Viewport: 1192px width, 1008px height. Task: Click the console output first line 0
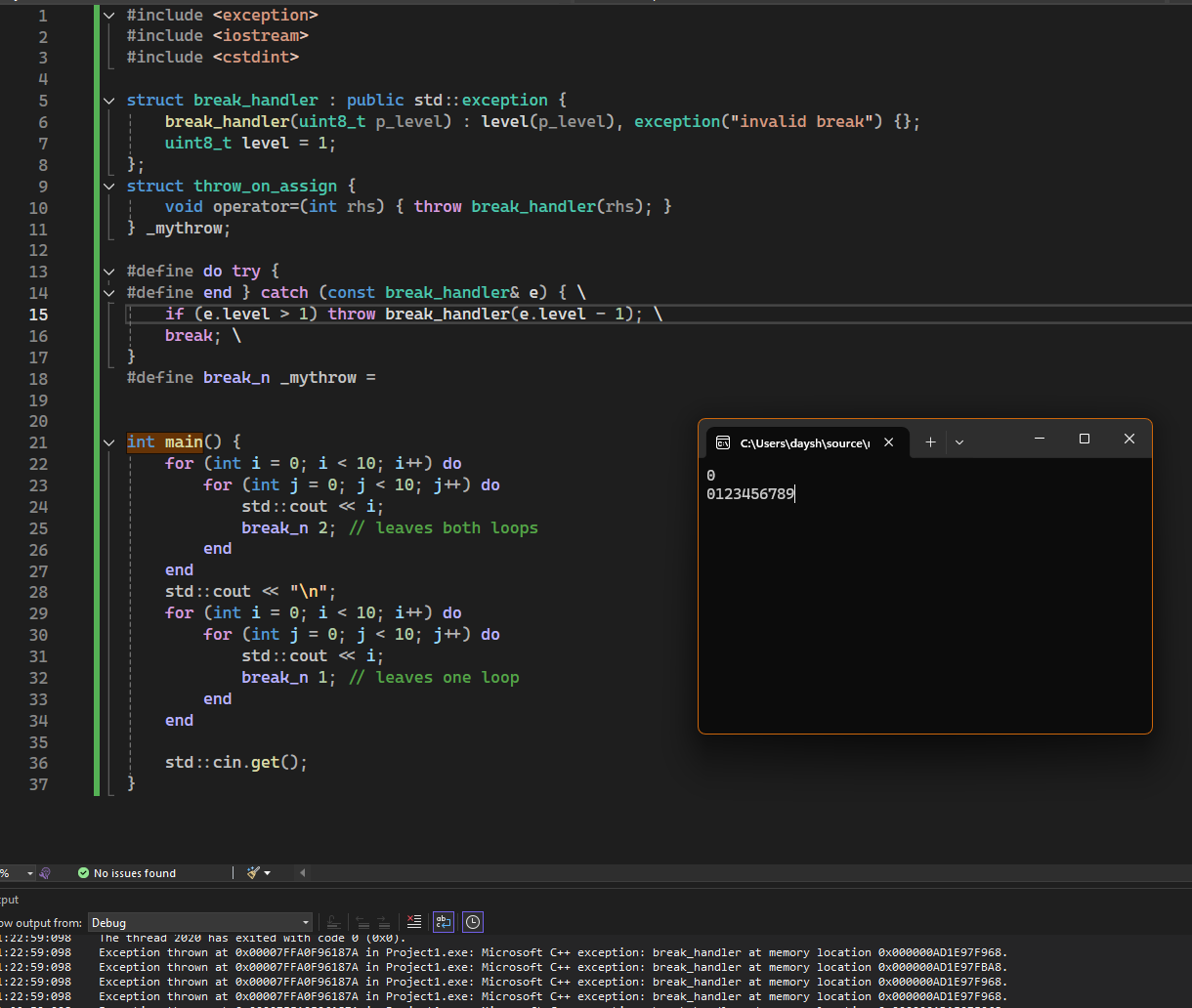pyautogui.click(x=710, y=476)
